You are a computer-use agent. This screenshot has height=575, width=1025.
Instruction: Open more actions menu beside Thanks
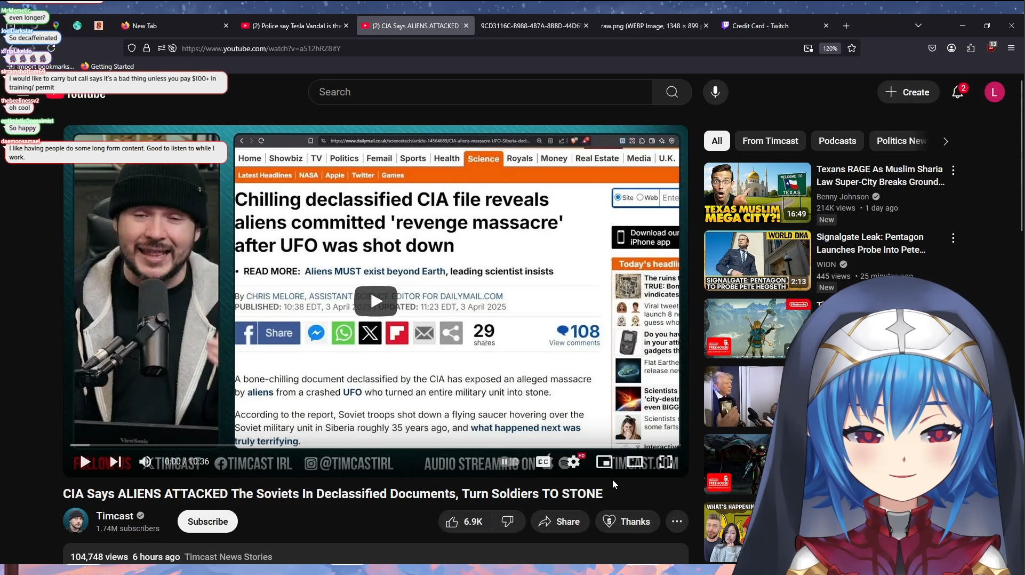[677, 521]
